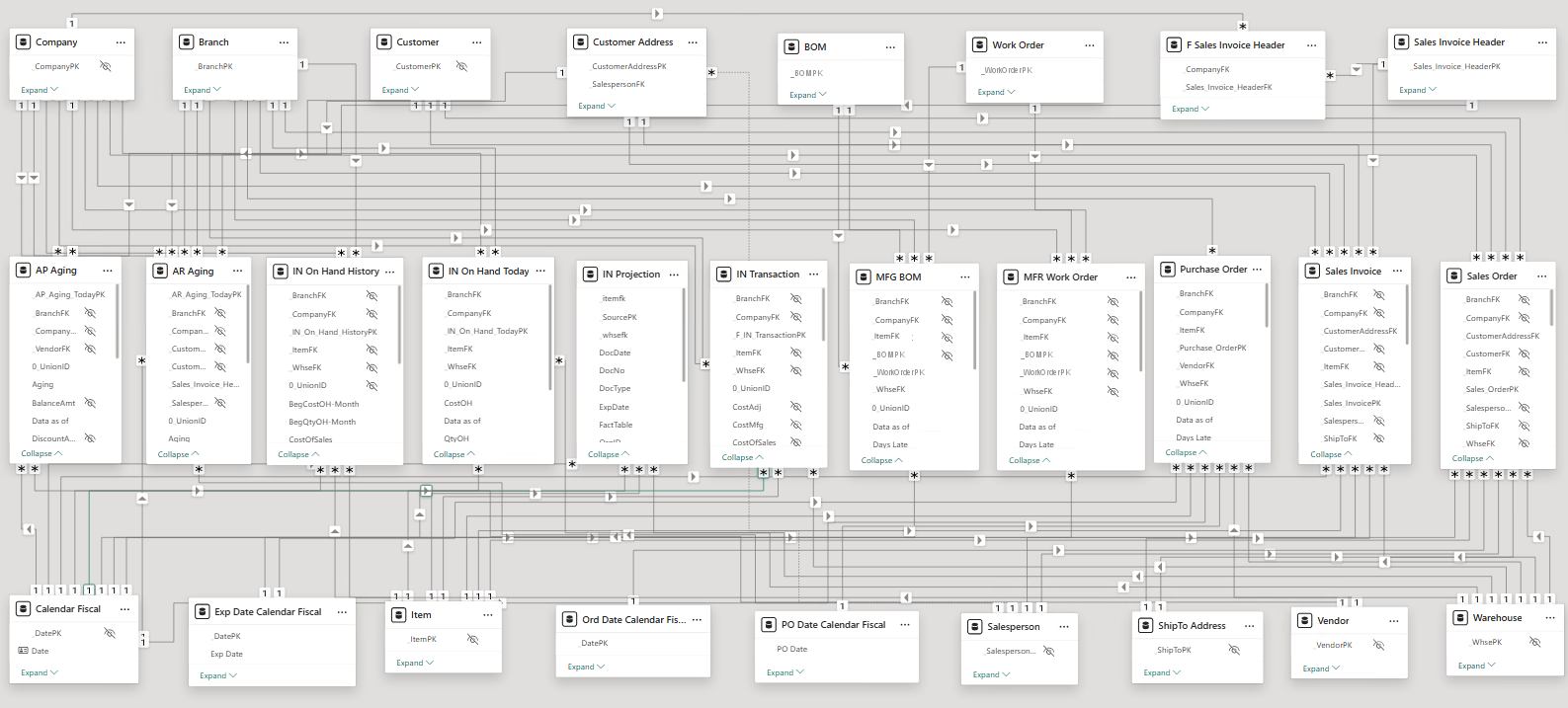
Task: Unhide ItemPK in the Item table
Action: (472, 639)
